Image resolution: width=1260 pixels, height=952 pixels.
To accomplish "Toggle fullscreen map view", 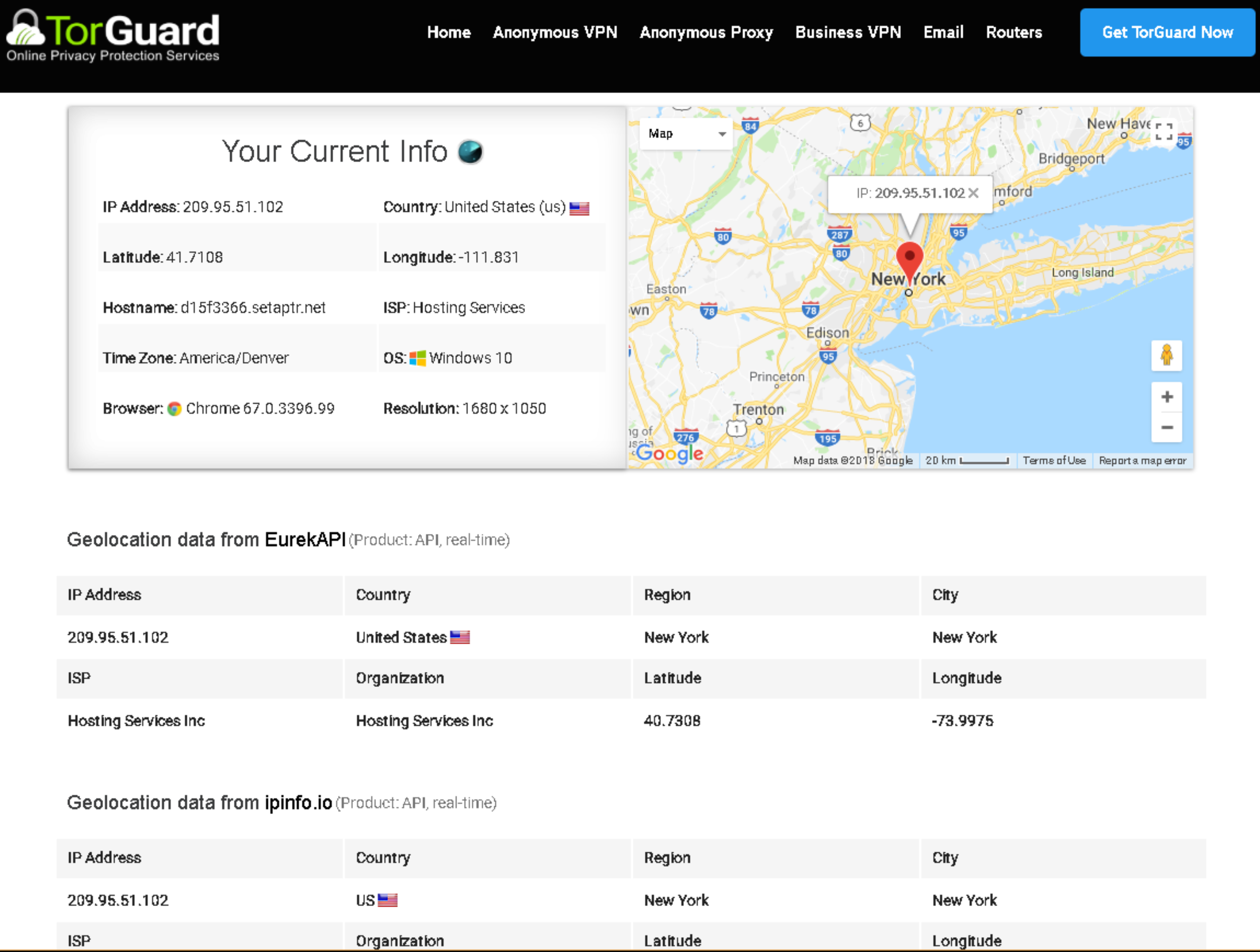I will pyautogui.click(x=1164, y=131).
